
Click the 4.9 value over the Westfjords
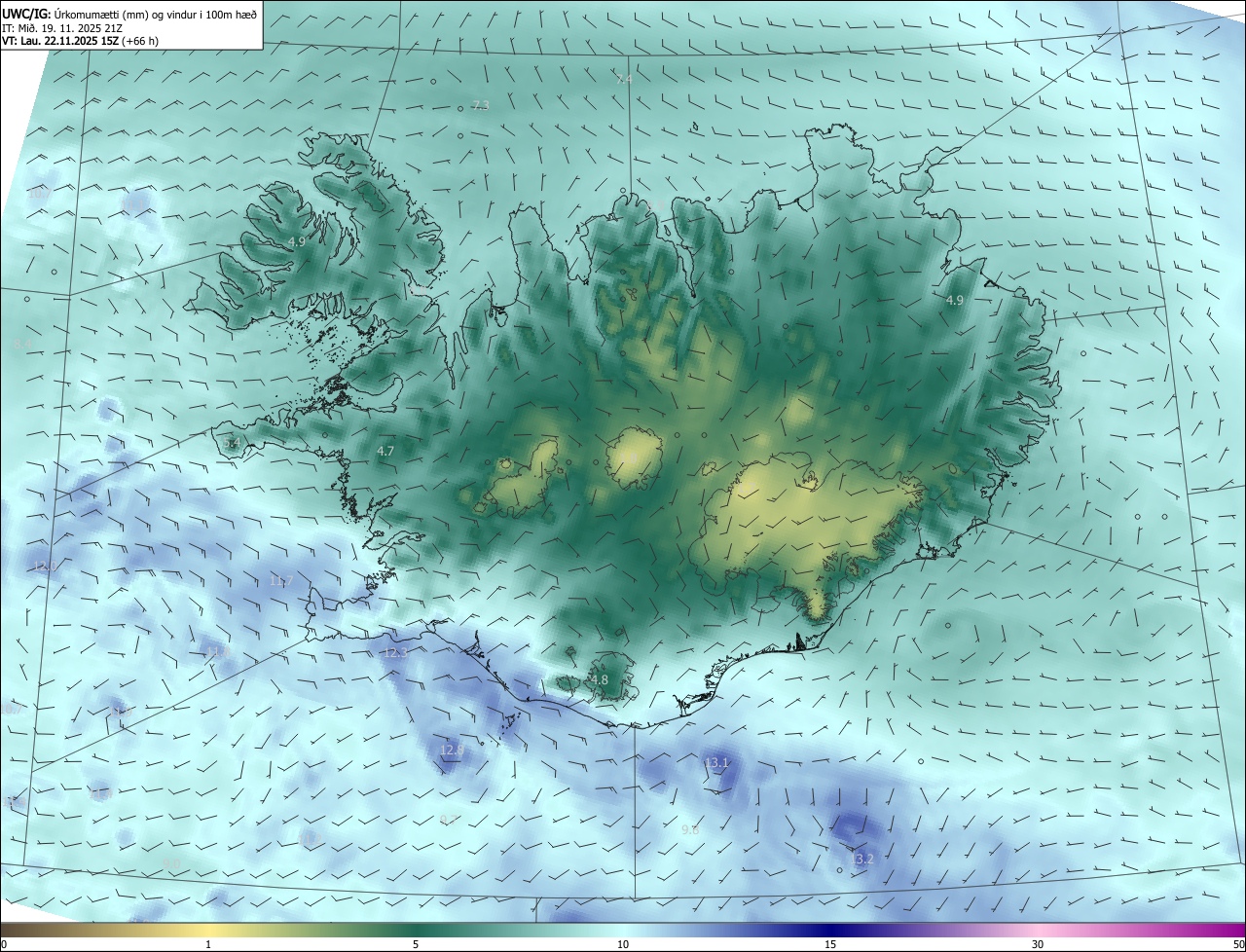coord(297,241)
